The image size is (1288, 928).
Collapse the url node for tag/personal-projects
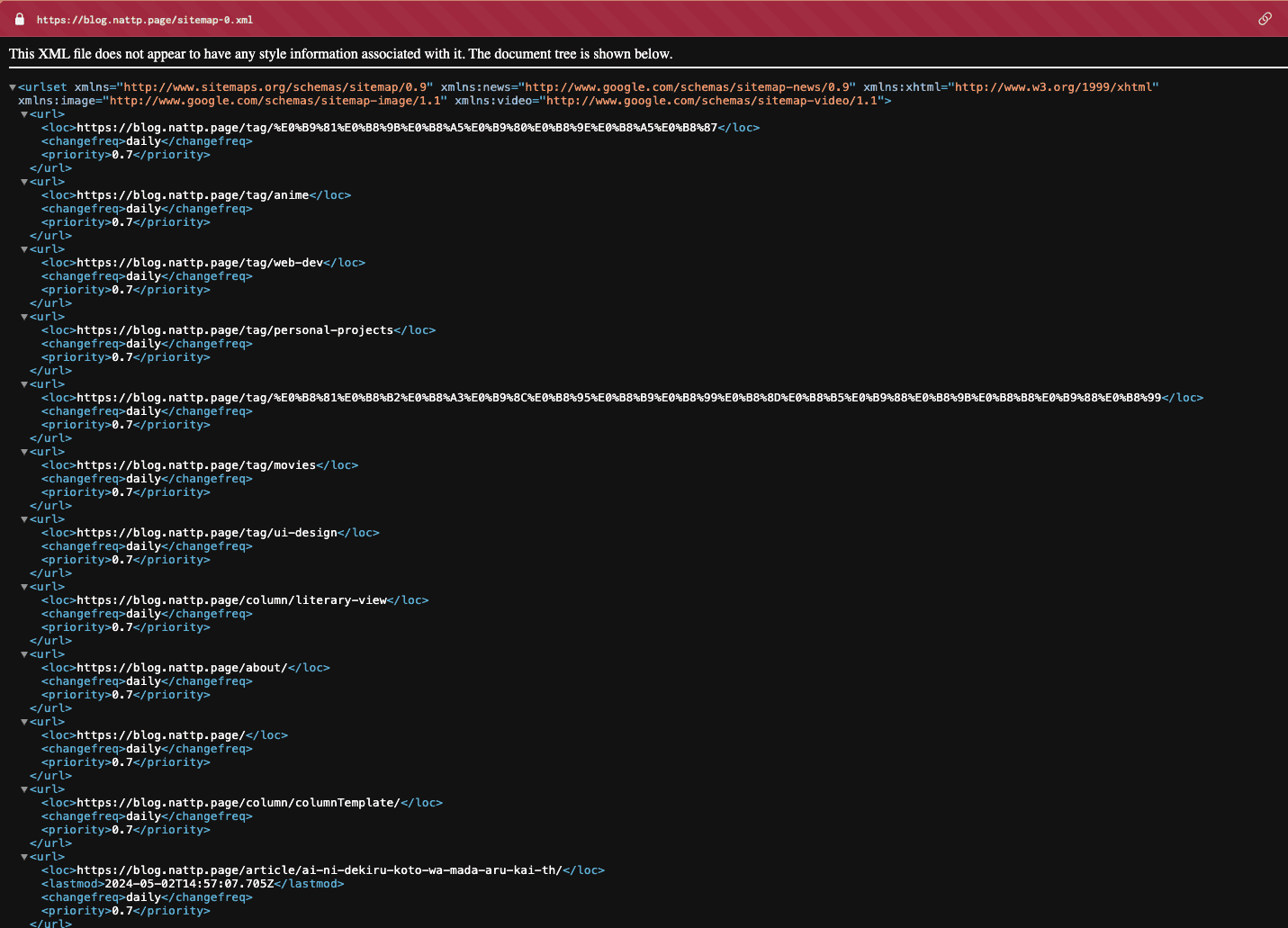click(x=24, y=317)
